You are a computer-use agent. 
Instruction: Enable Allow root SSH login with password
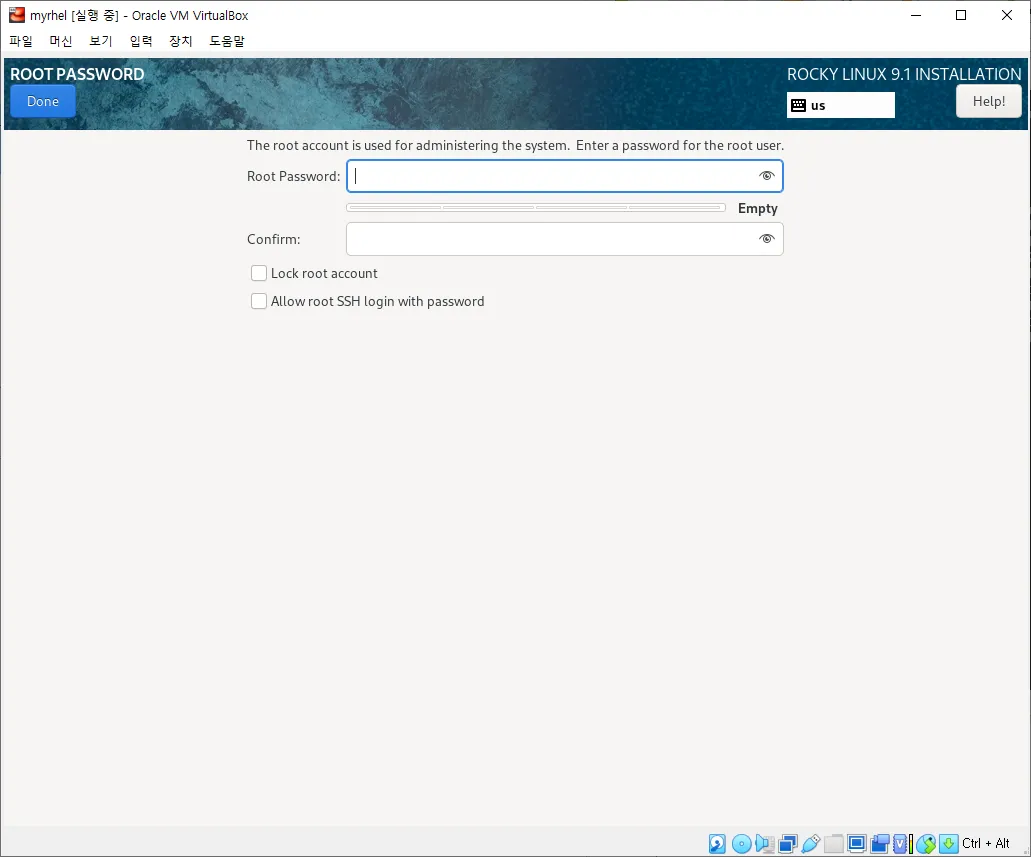[x=259, y=301]
